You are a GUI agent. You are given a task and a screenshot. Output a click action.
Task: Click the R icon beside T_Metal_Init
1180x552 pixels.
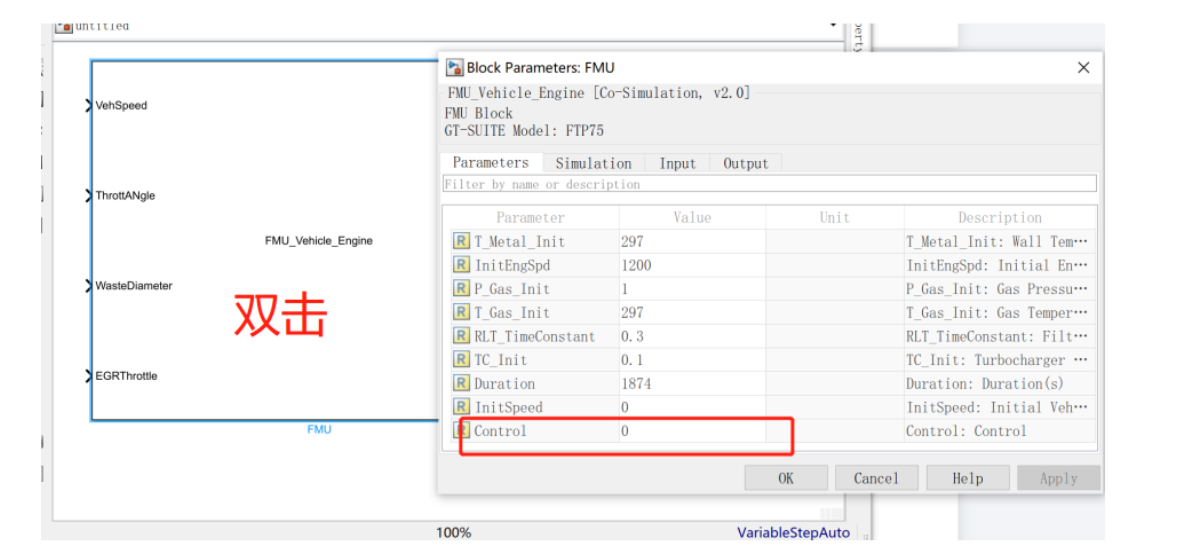[x=461, y=241]
